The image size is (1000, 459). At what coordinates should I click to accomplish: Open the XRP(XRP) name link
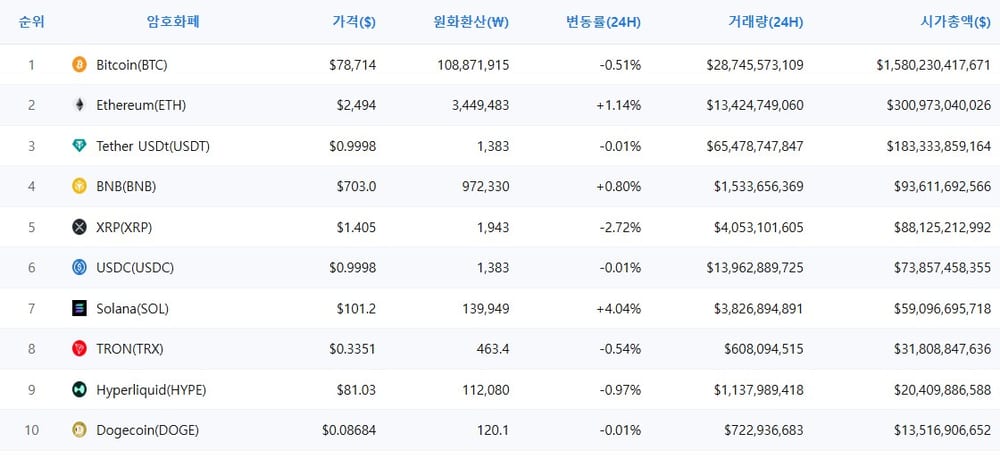coord(124,228)
